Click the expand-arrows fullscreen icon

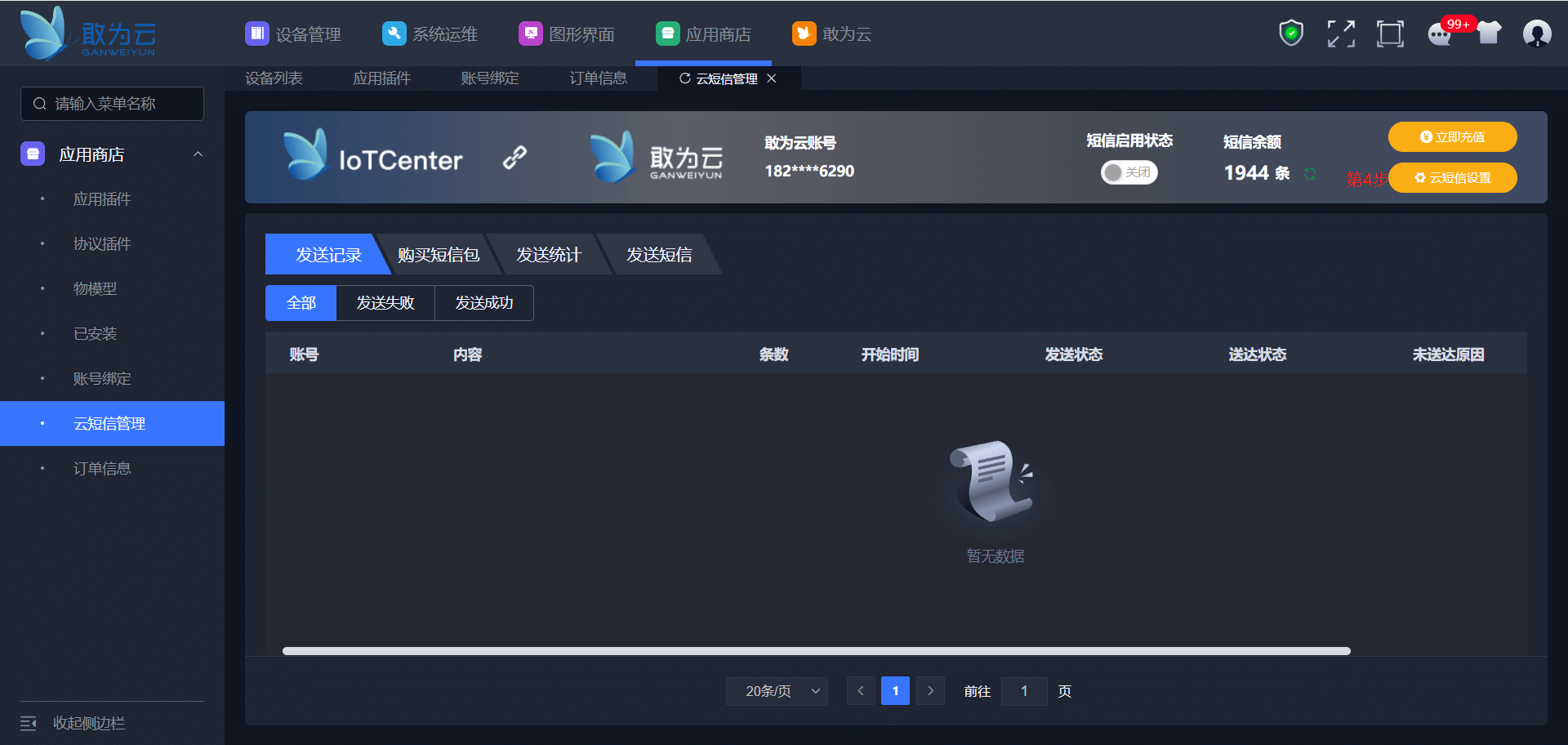1341,33
